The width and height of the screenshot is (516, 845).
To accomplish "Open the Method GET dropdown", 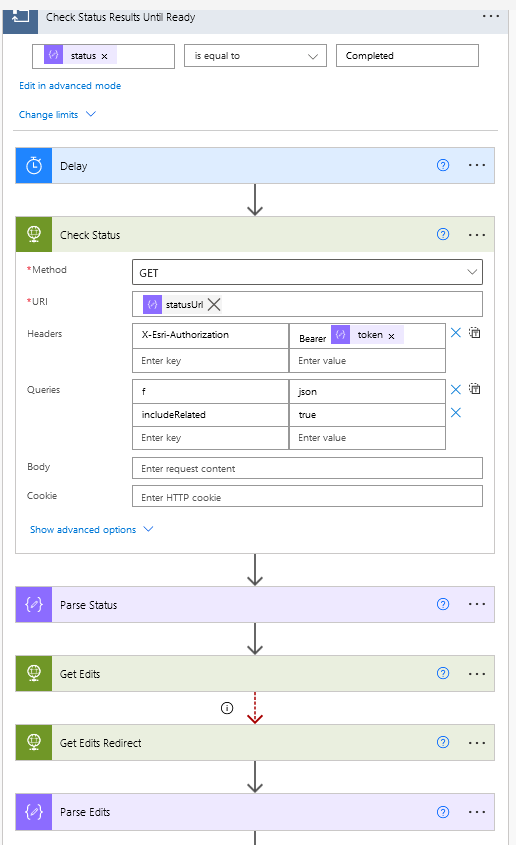I will pos(307,273).
